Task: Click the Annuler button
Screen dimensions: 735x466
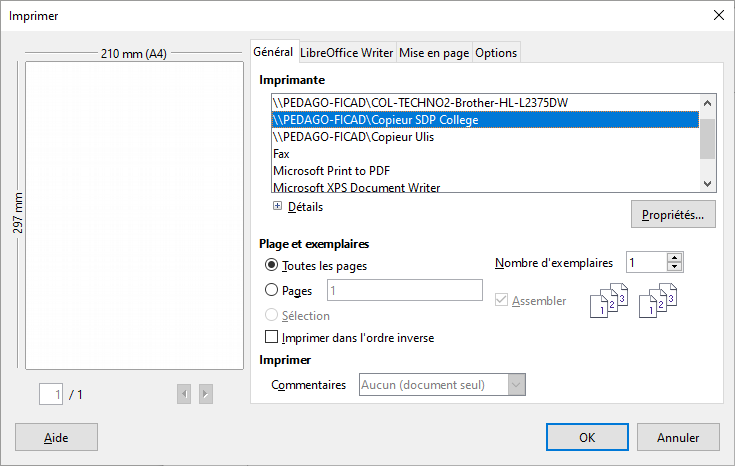Action: click(x=678, y=437)
